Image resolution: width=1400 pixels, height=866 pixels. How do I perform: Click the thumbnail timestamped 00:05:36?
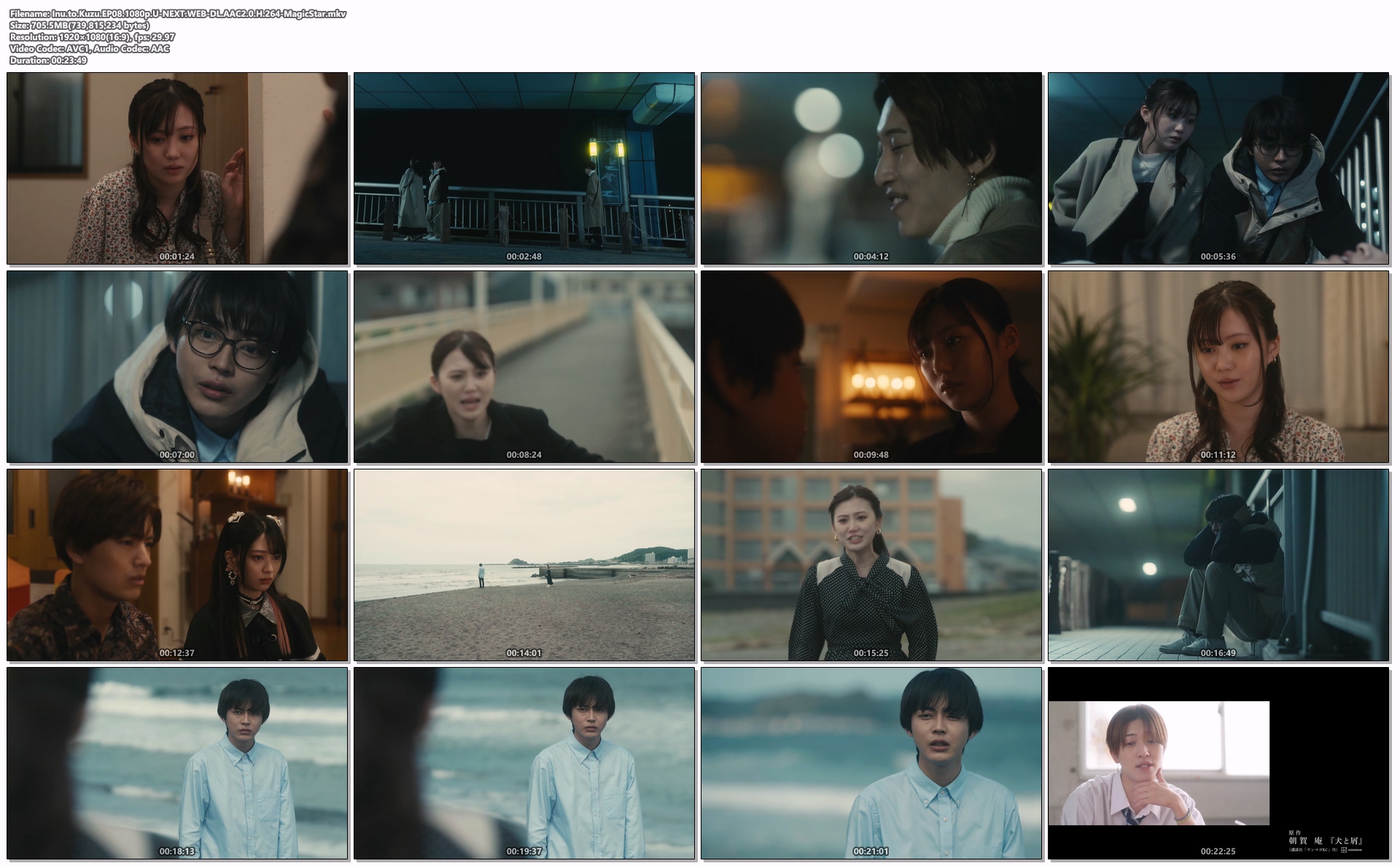click(x=1218, y=168)
